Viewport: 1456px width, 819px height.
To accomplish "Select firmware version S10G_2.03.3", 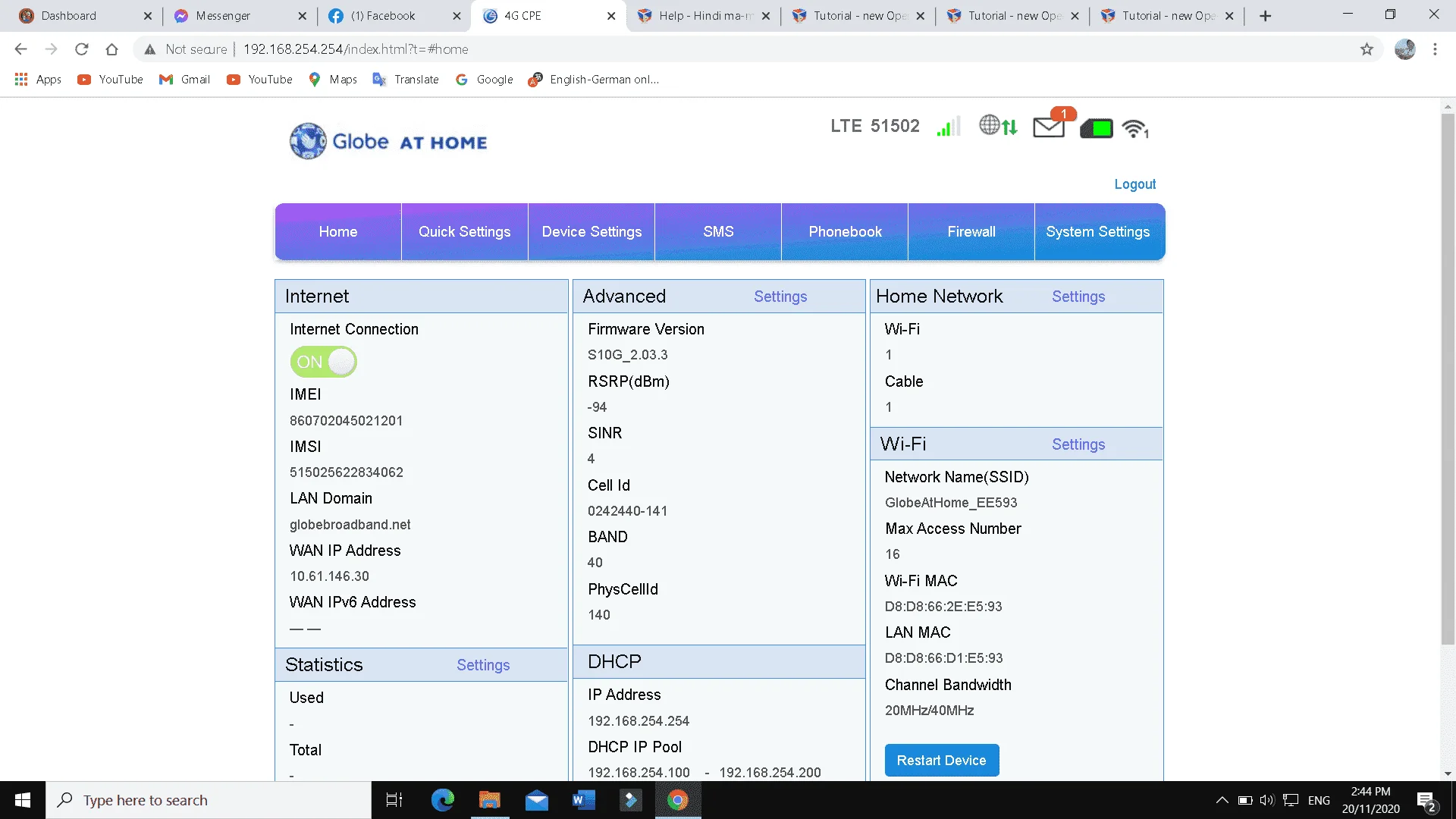I will point(627,355).
